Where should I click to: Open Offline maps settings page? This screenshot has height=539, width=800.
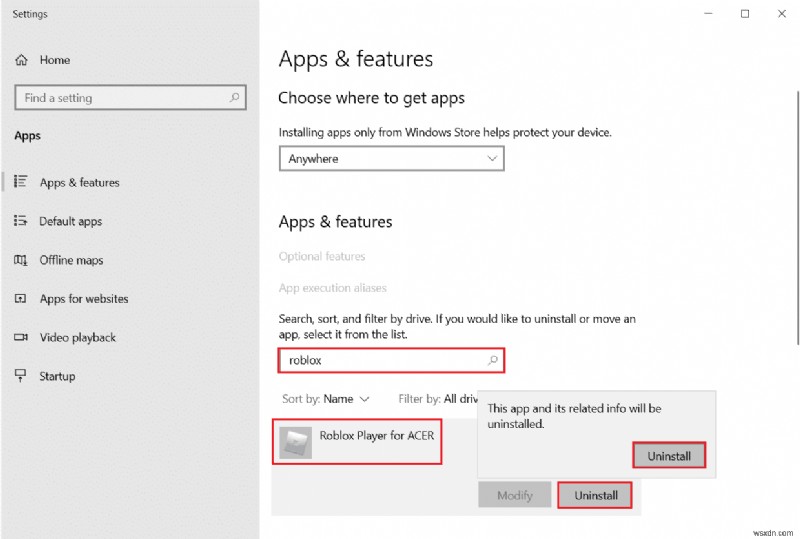71,261
